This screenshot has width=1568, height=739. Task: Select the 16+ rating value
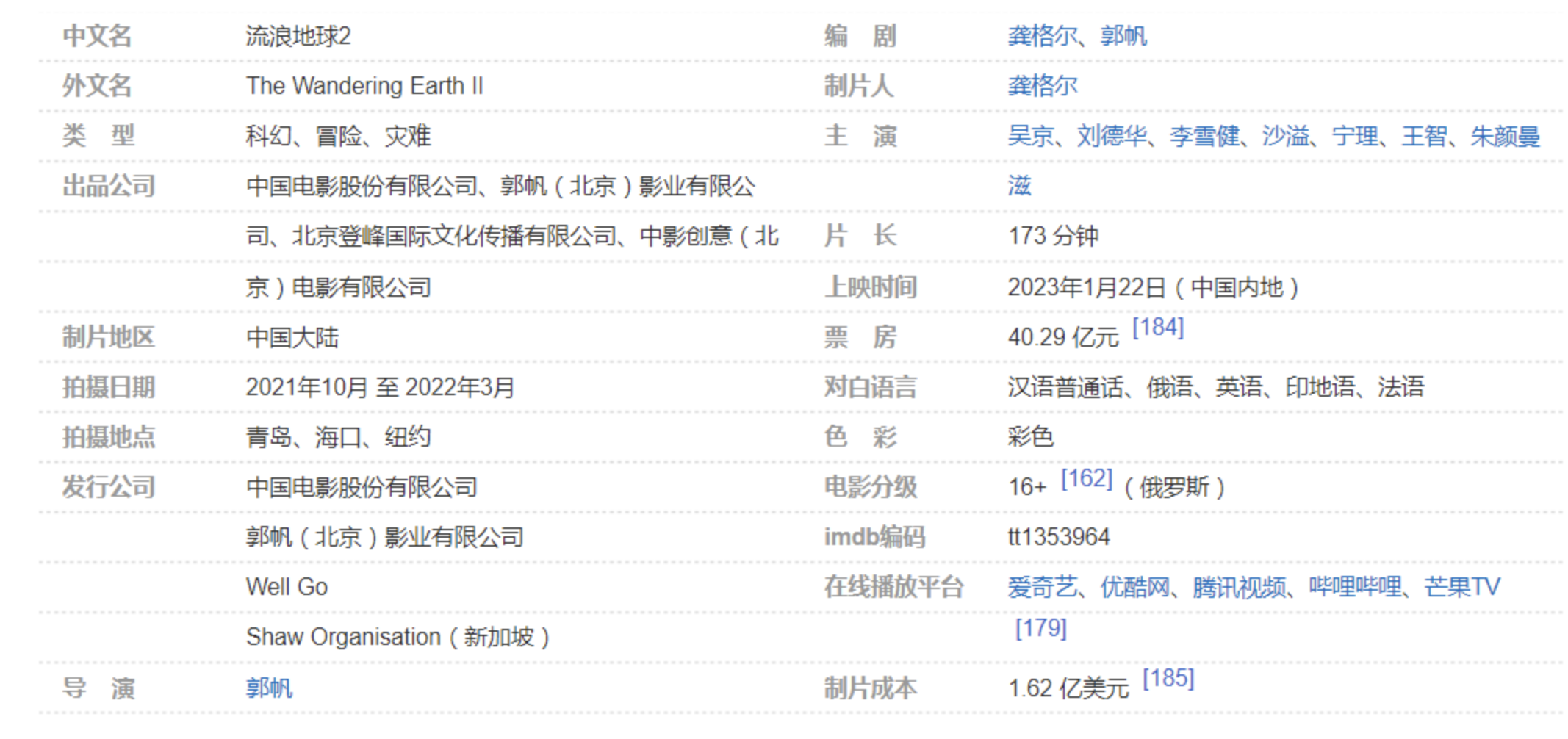pyautogui.click(x=1026, y=486)
